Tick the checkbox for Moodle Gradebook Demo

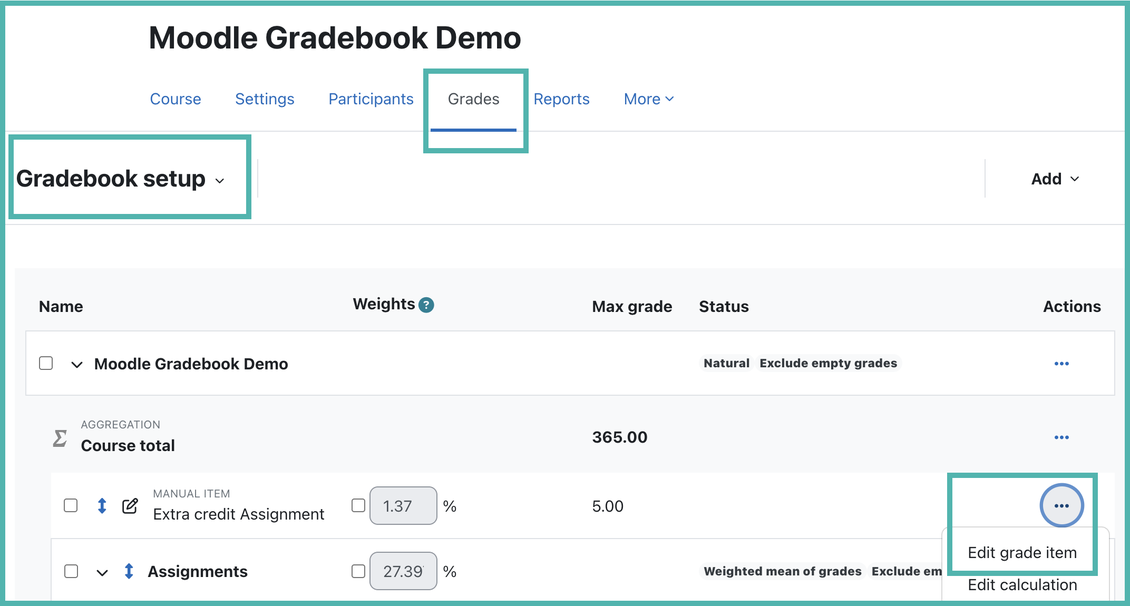46,363
